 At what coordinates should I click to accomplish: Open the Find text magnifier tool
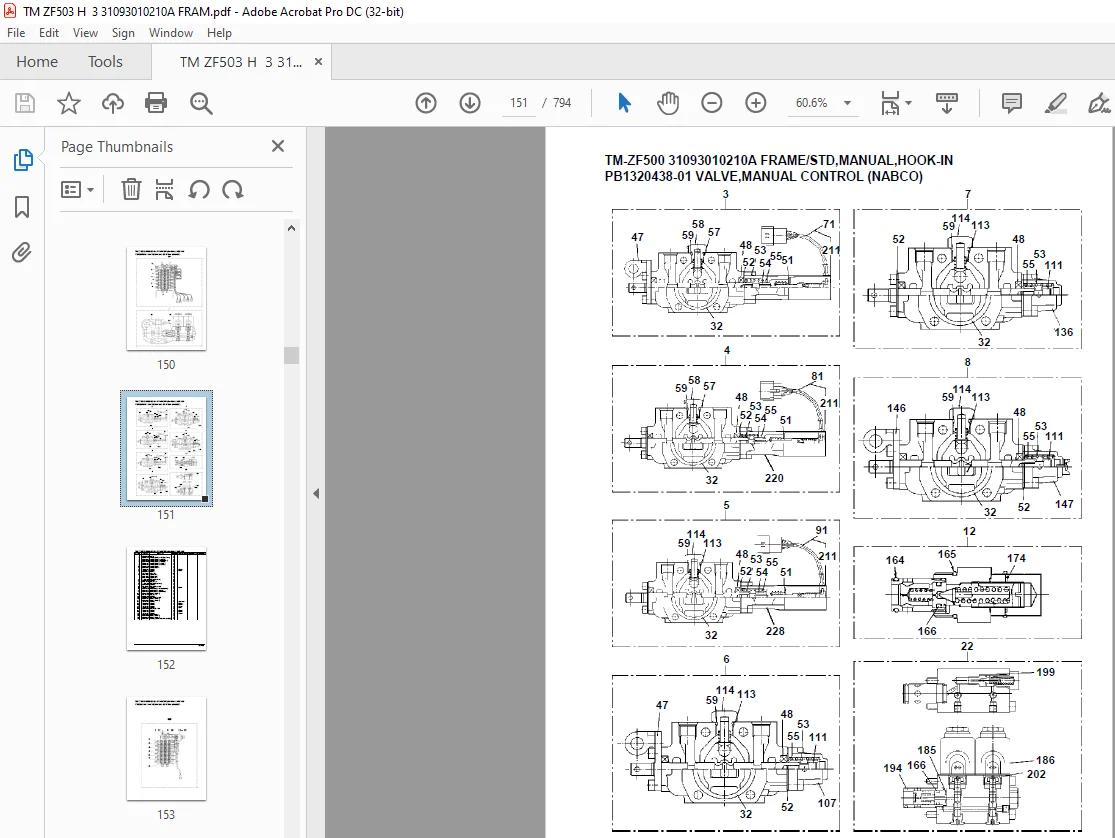(x=201, y=103)
